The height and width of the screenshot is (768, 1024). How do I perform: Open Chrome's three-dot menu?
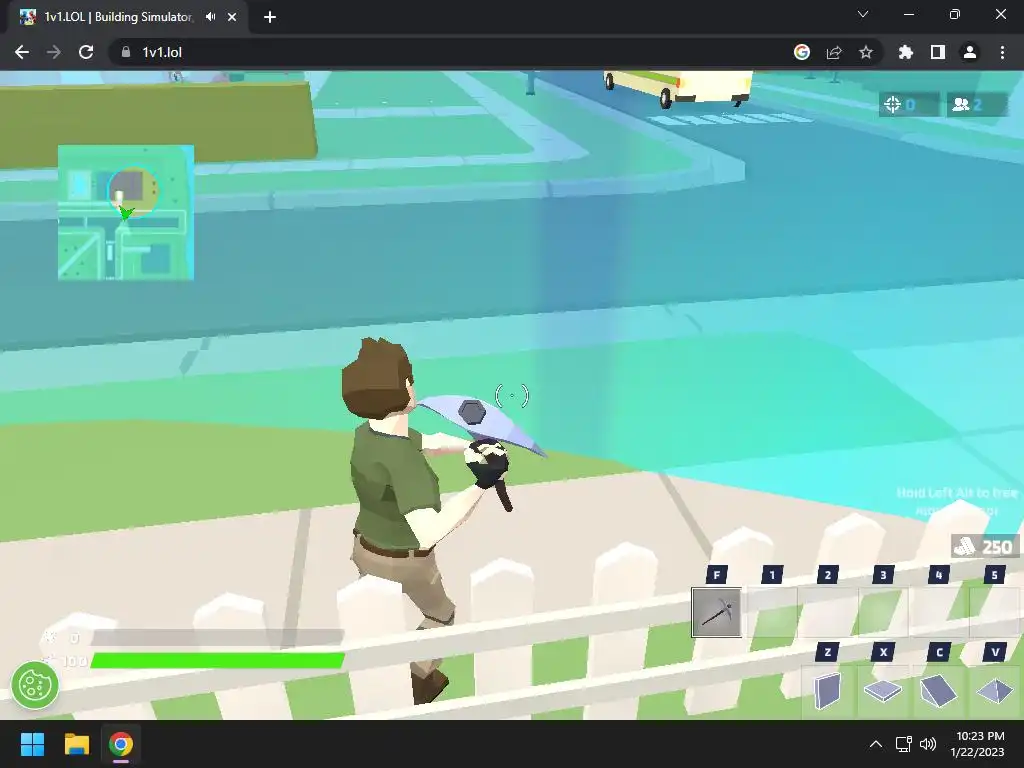click(1002, 52)
